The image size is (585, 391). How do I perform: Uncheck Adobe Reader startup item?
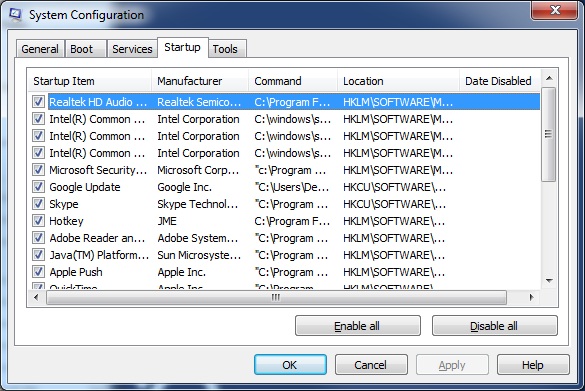(x=38, y=238)
